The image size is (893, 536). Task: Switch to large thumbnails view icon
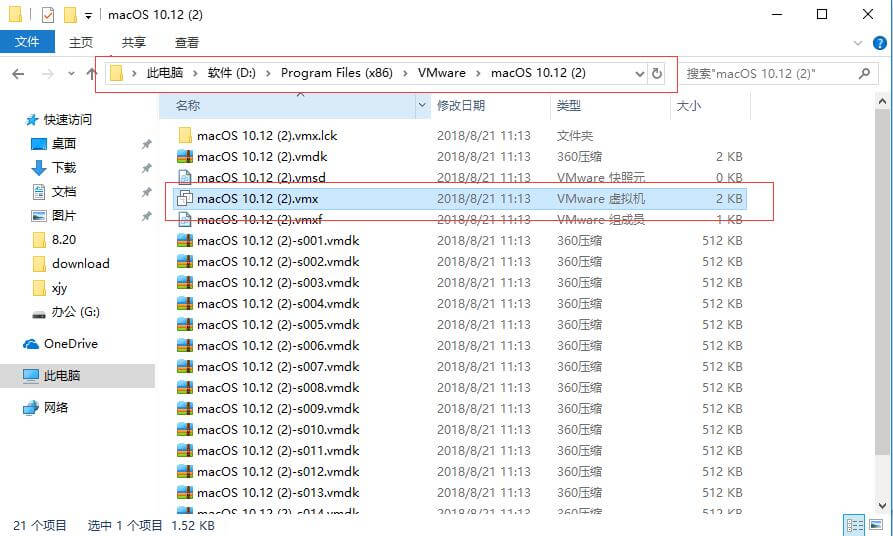(x=876, y=525)
